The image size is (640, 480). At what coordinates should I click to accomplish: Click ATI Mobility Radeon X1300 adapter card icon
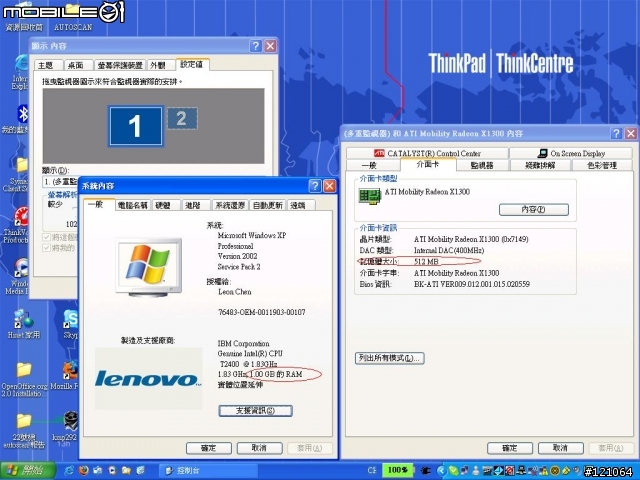tap(369, 196)
